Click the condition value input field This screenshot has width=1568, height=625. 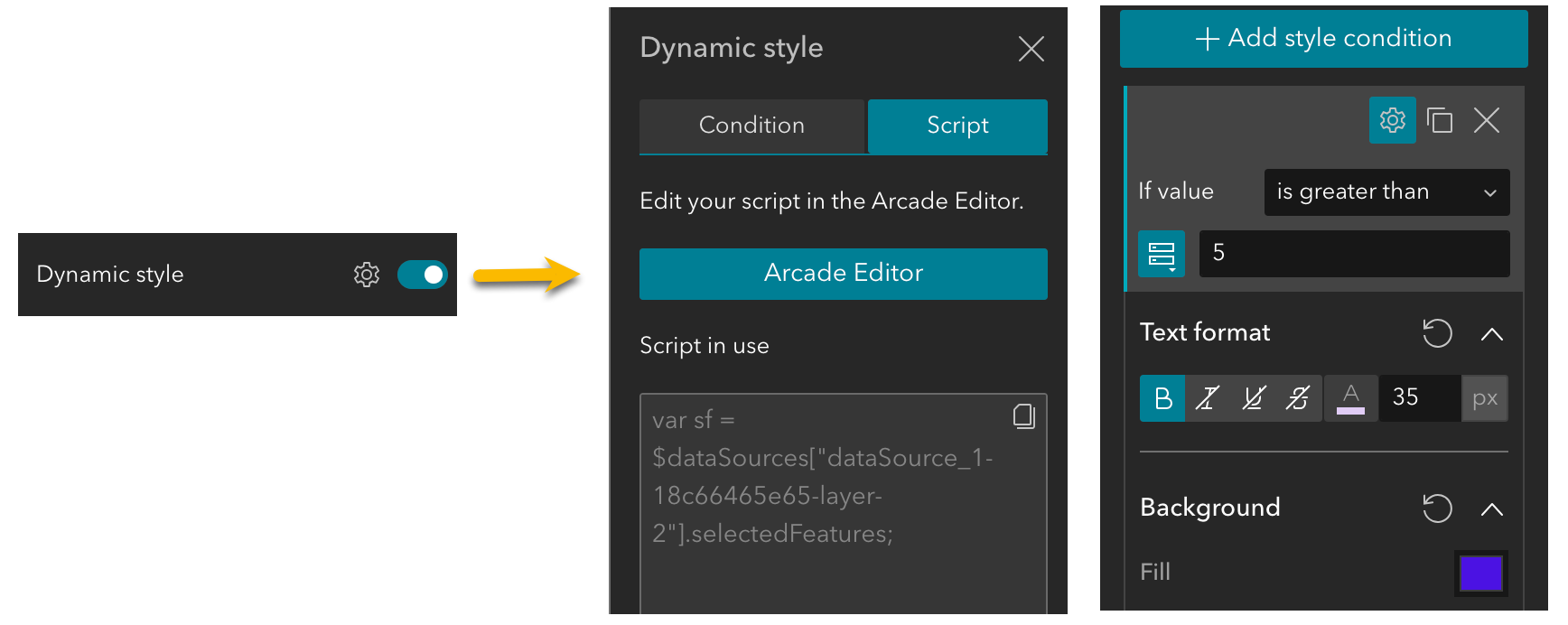pos(1354,254)
